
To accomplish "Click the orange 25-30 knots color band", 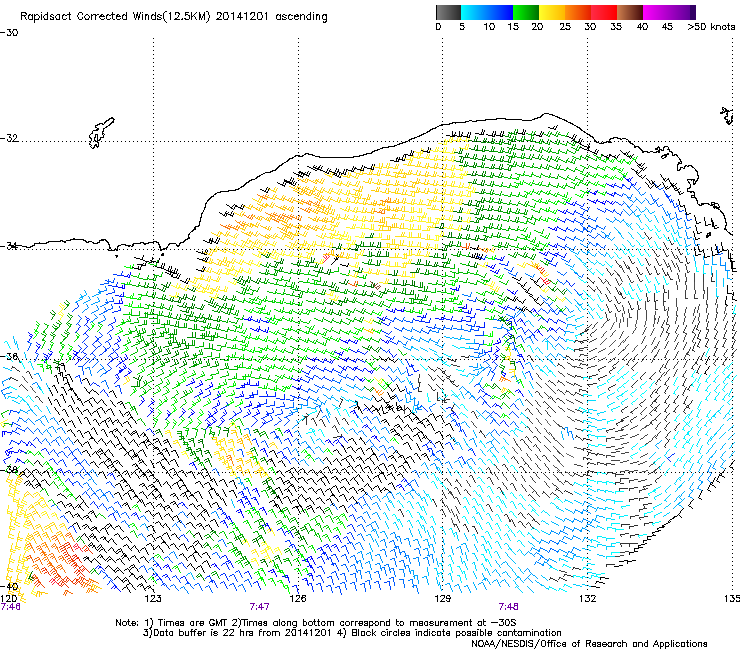I will pos(577,12).
